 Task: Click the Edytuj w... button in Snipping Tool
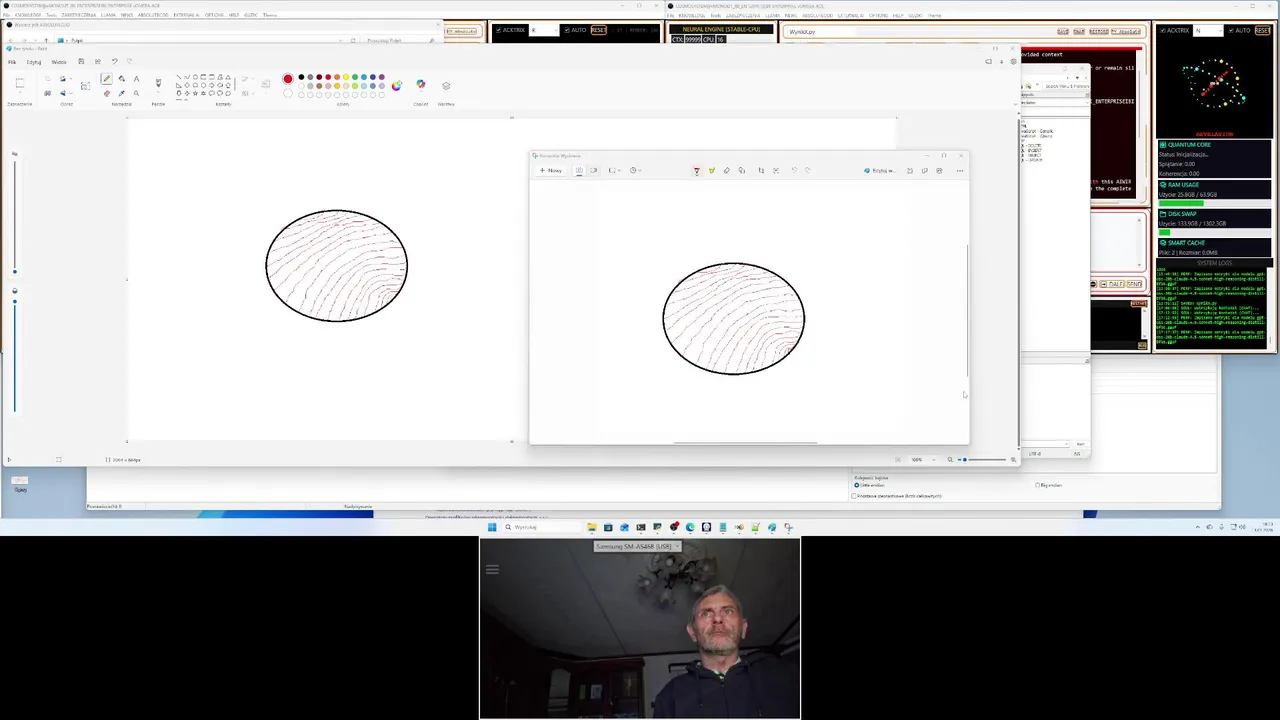pyautogui.click(x=879, y=171)
